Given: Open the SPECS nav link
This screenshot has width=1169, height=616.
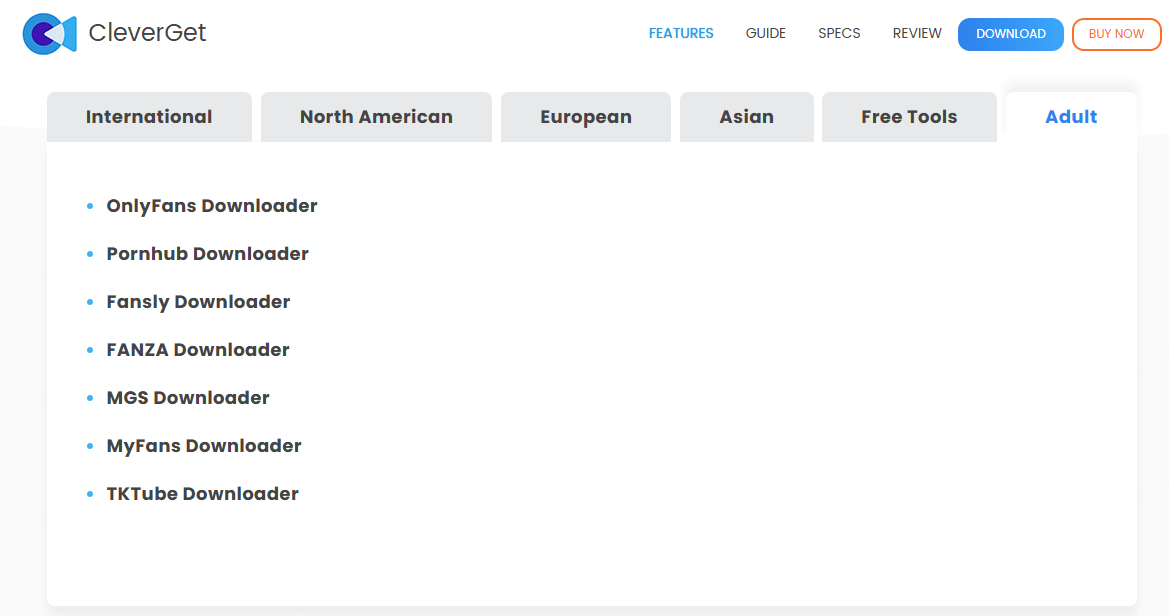Looking at the screenshot, I should tap(839, 34).
